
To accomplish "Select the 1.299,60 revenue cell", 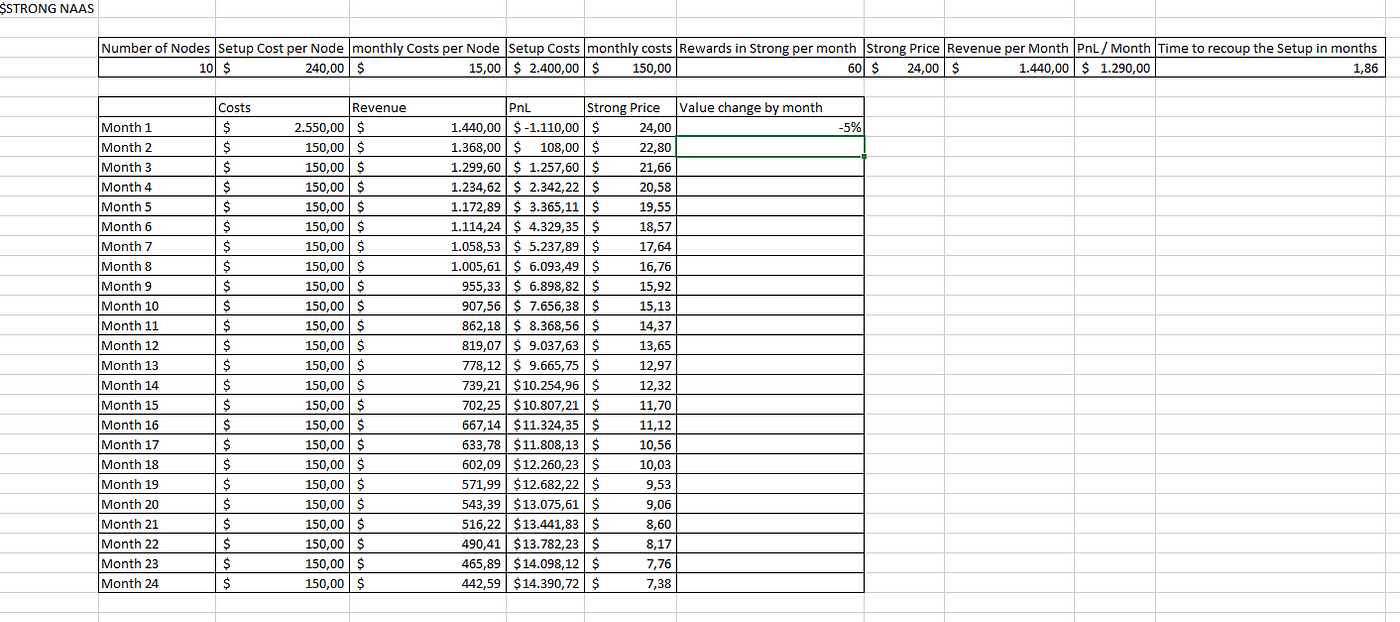I will (x=427, y=167).
